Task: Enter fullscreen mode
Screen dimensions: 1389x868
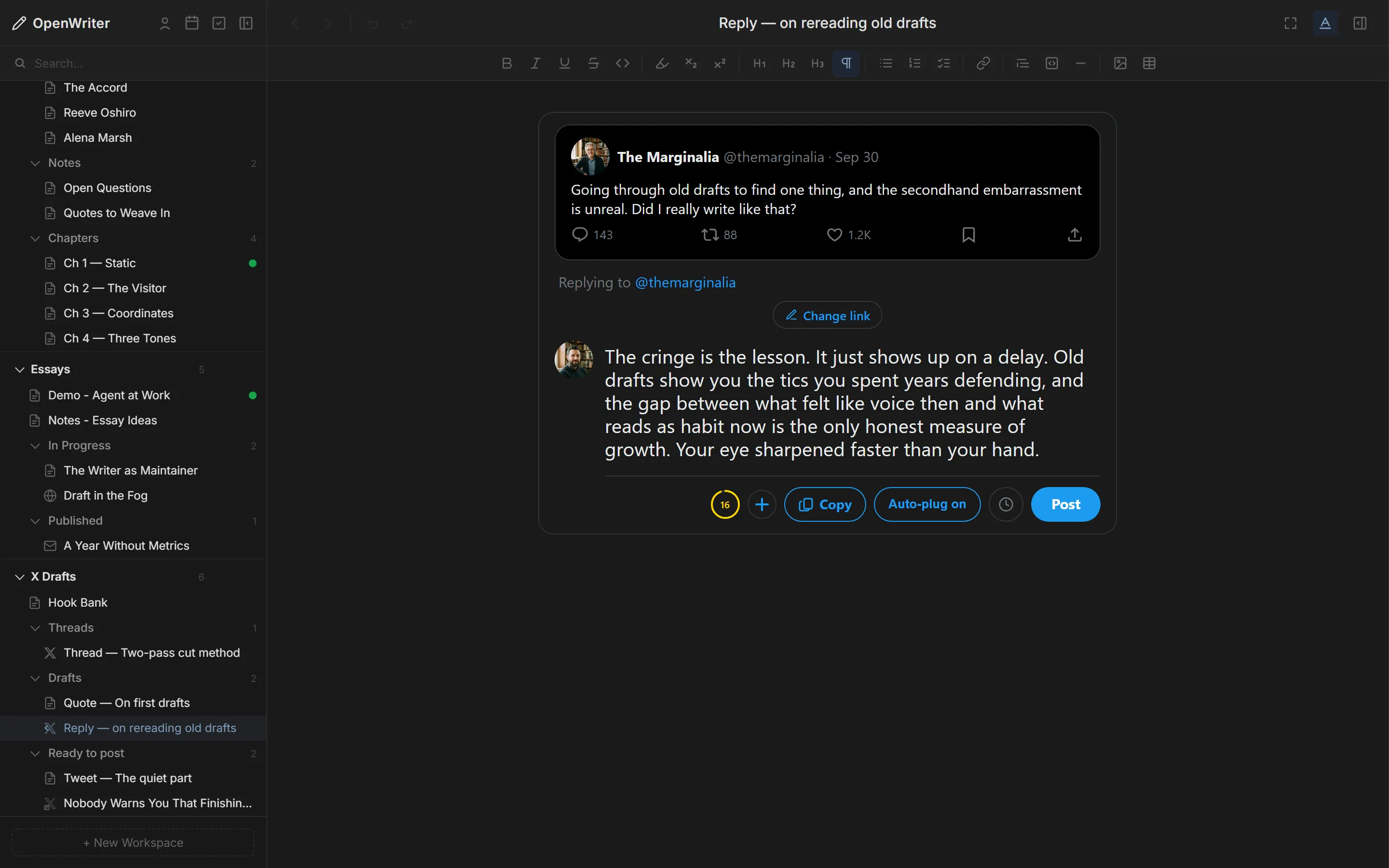Action: pyautogui.click(x=1290, y=23)
